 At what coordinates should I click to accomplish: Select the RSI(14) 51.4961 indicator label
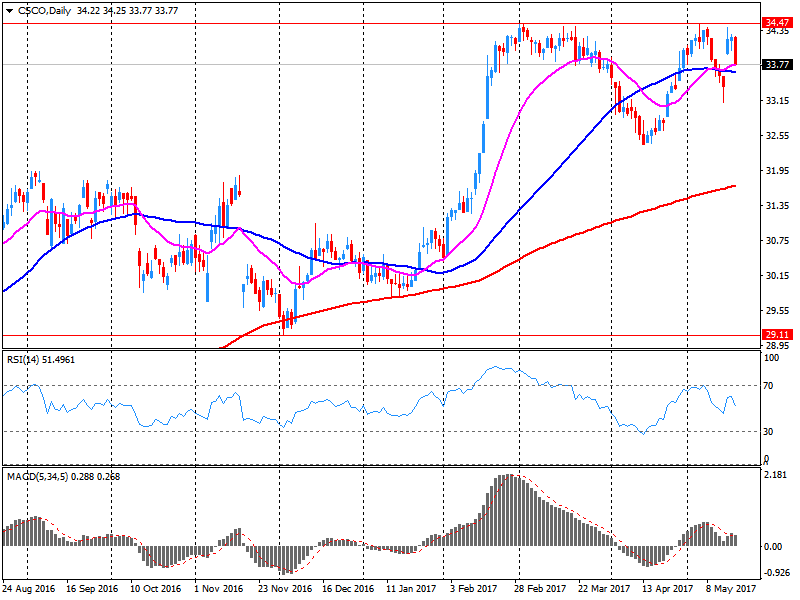pyautogui.click(x=41, y=360)
